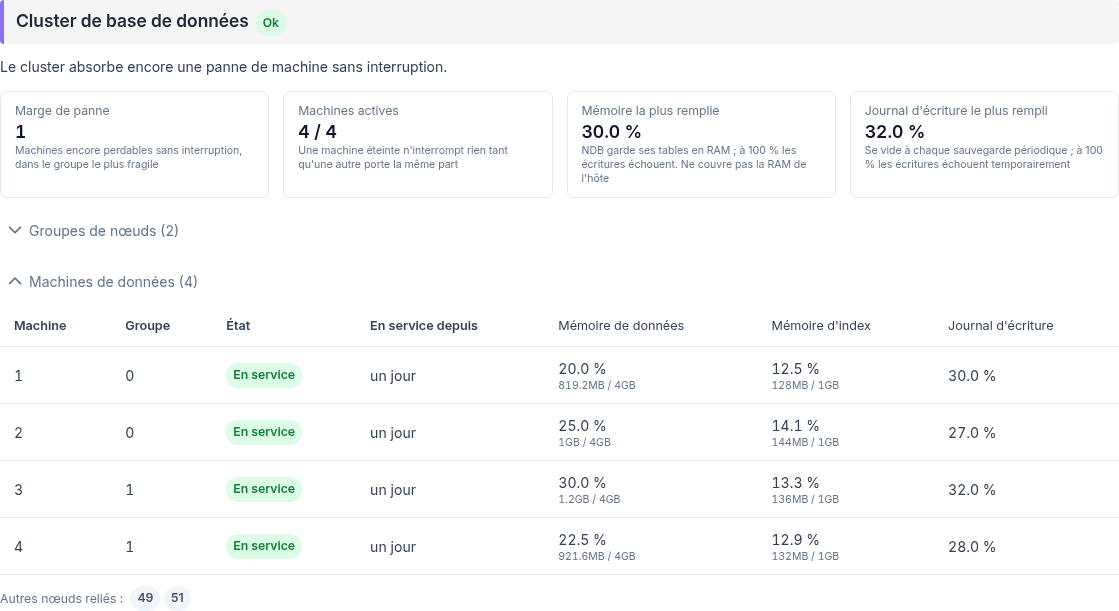1119x611 pixels.
Task: Click the 20.0 % data memory value
Action: 582,368
